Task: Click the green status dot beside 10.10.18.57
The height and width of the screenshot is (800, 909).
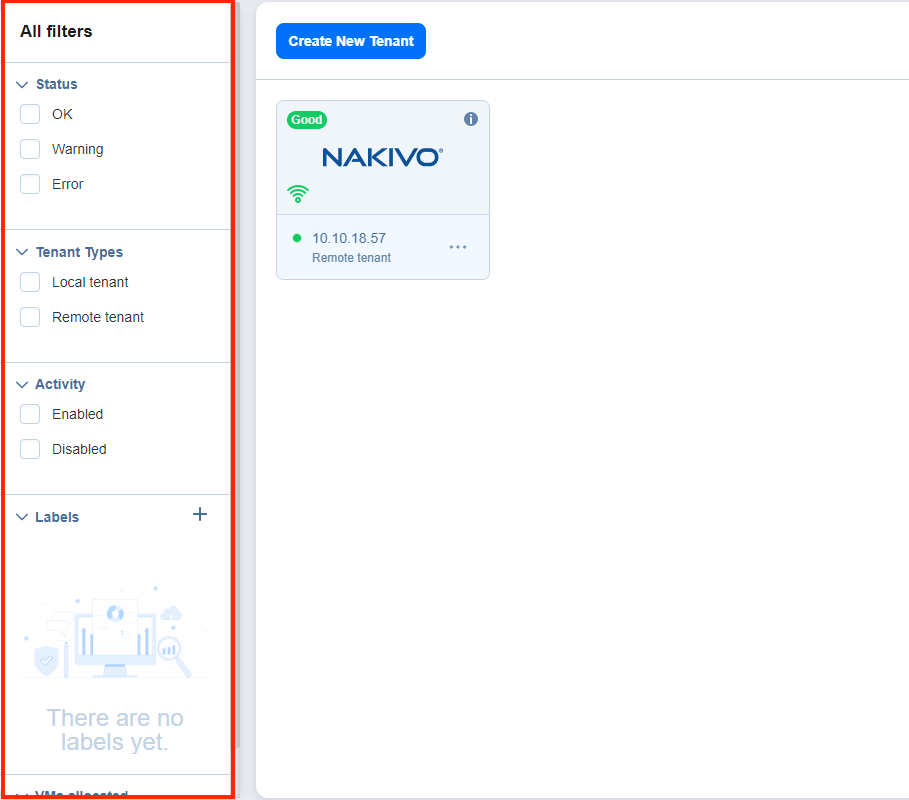Action: coord(297,238)
